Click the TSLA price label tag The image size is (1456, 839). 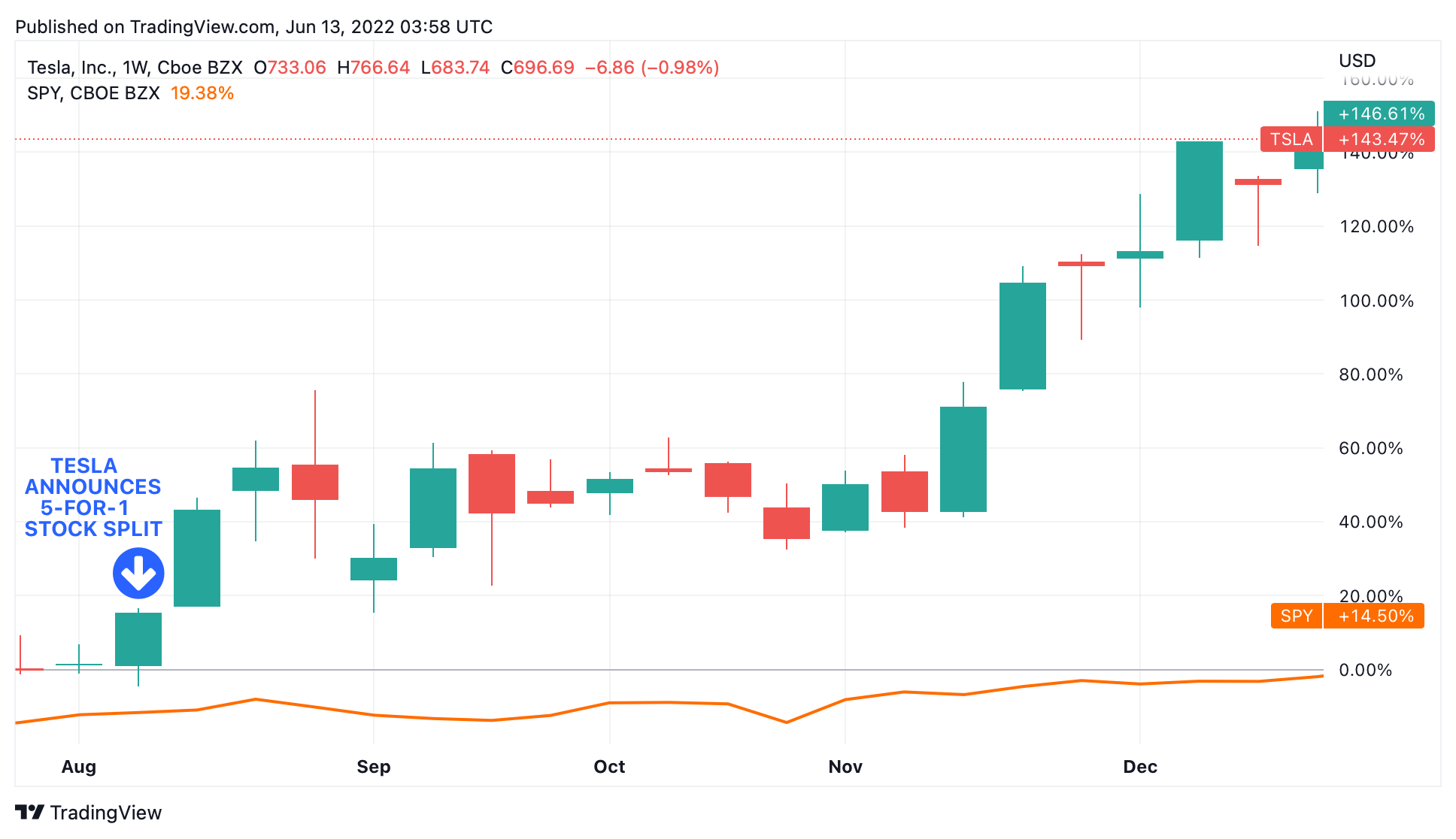point(1291,139)
